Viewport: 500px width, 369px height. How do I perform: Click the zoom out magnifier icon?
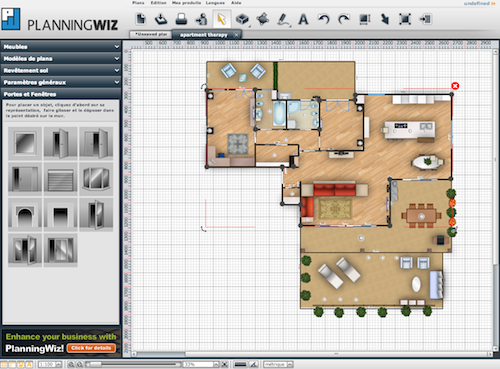[79, 364]
